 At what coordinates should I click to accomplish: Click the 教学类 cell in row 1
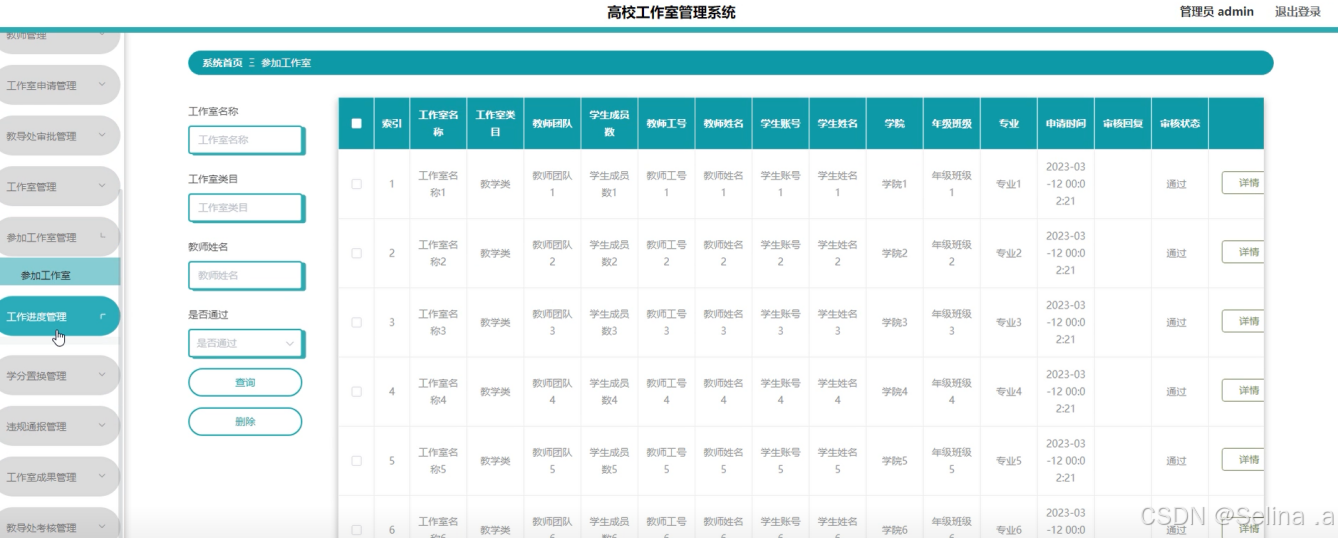pyautogui.click(x=495, y=184)
